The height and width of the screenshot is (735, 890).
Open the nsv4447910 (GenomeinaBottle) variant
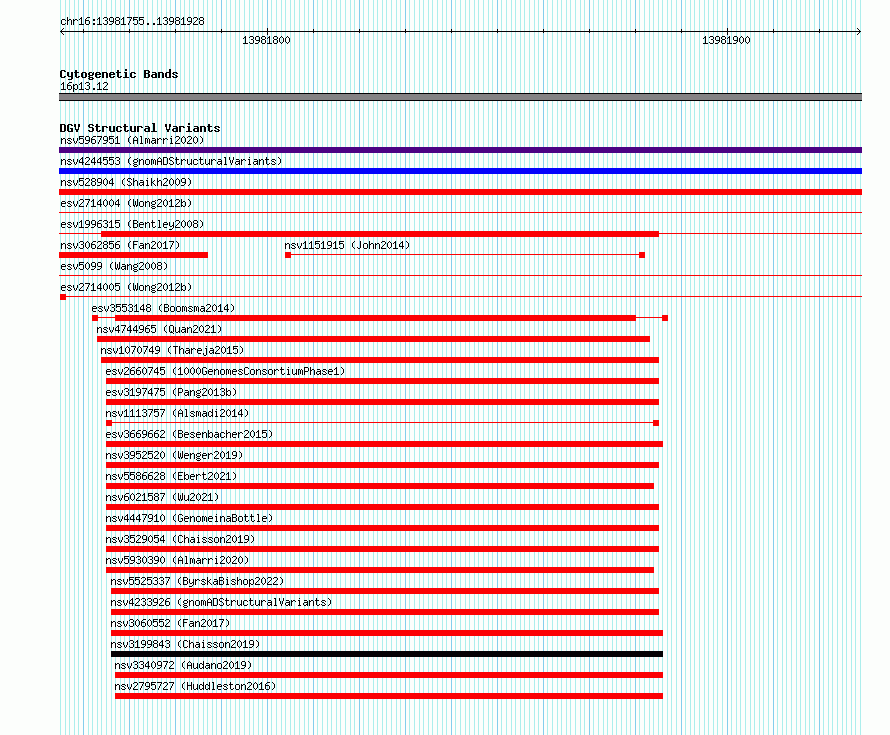point(189,518)
